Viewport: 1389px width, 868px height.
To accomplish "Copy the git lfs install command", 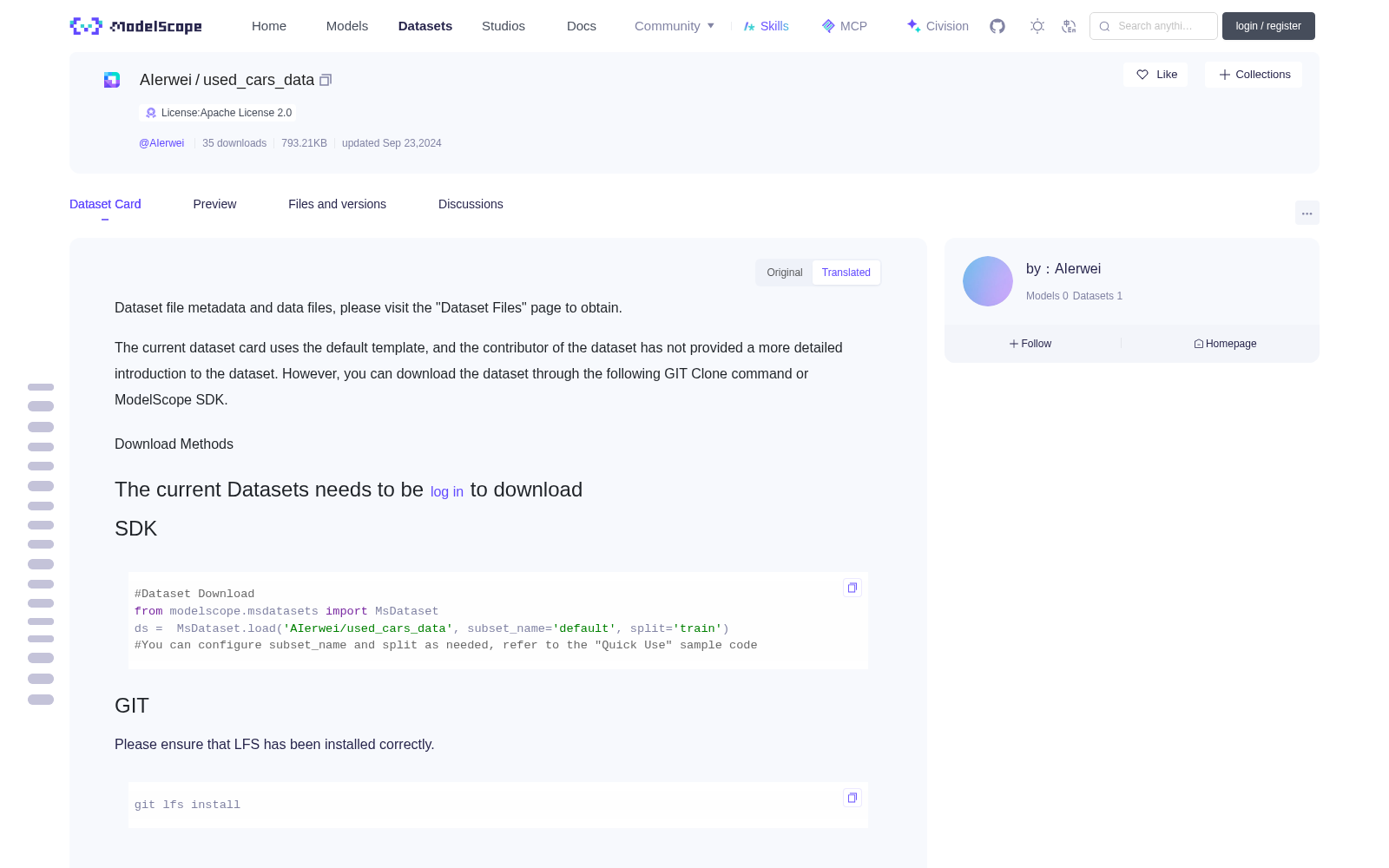I will point(852,798).
